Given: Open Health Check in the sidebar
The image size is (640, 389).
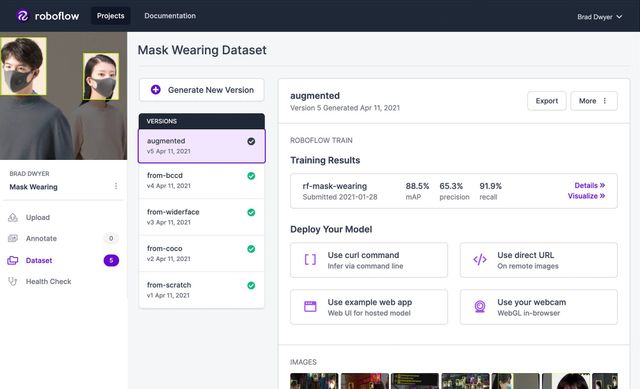Looking at the screenshot, I should [48, 281].
